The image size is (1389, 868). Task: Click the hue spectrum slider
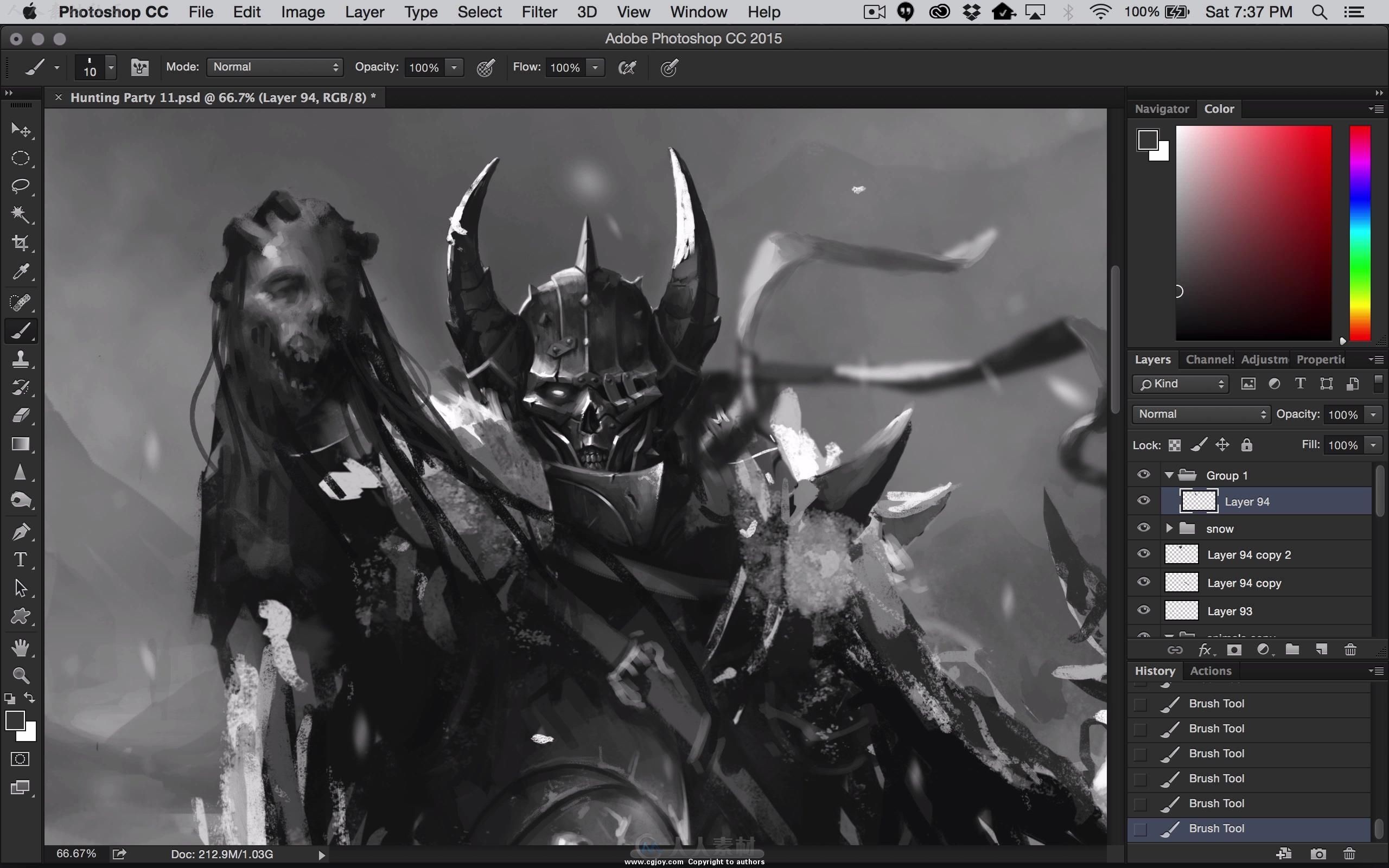1360,233
